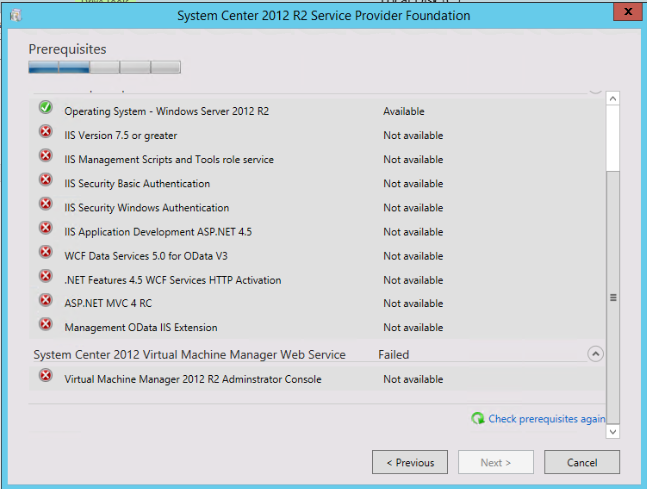Click error icon for Virtual Machine Manager Console
647x489 pixels.
(45, 376)
